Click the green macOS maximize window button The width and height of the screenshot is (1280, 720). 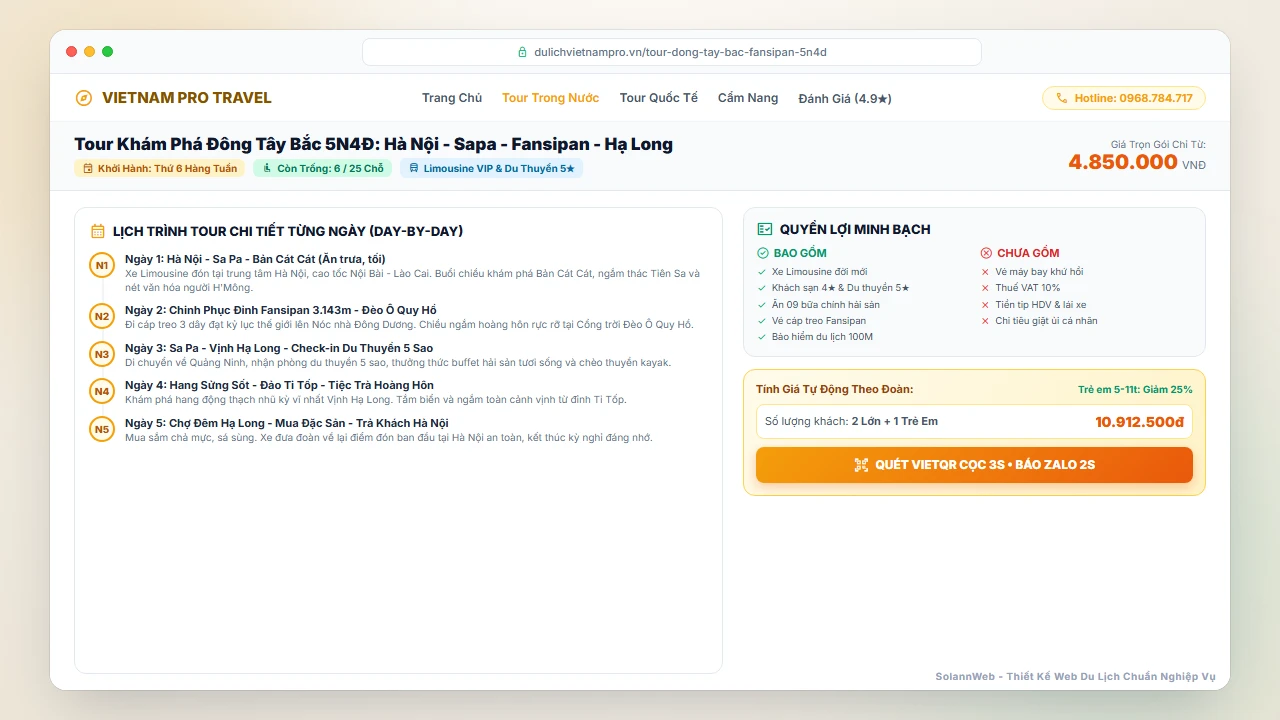point(108,52)
